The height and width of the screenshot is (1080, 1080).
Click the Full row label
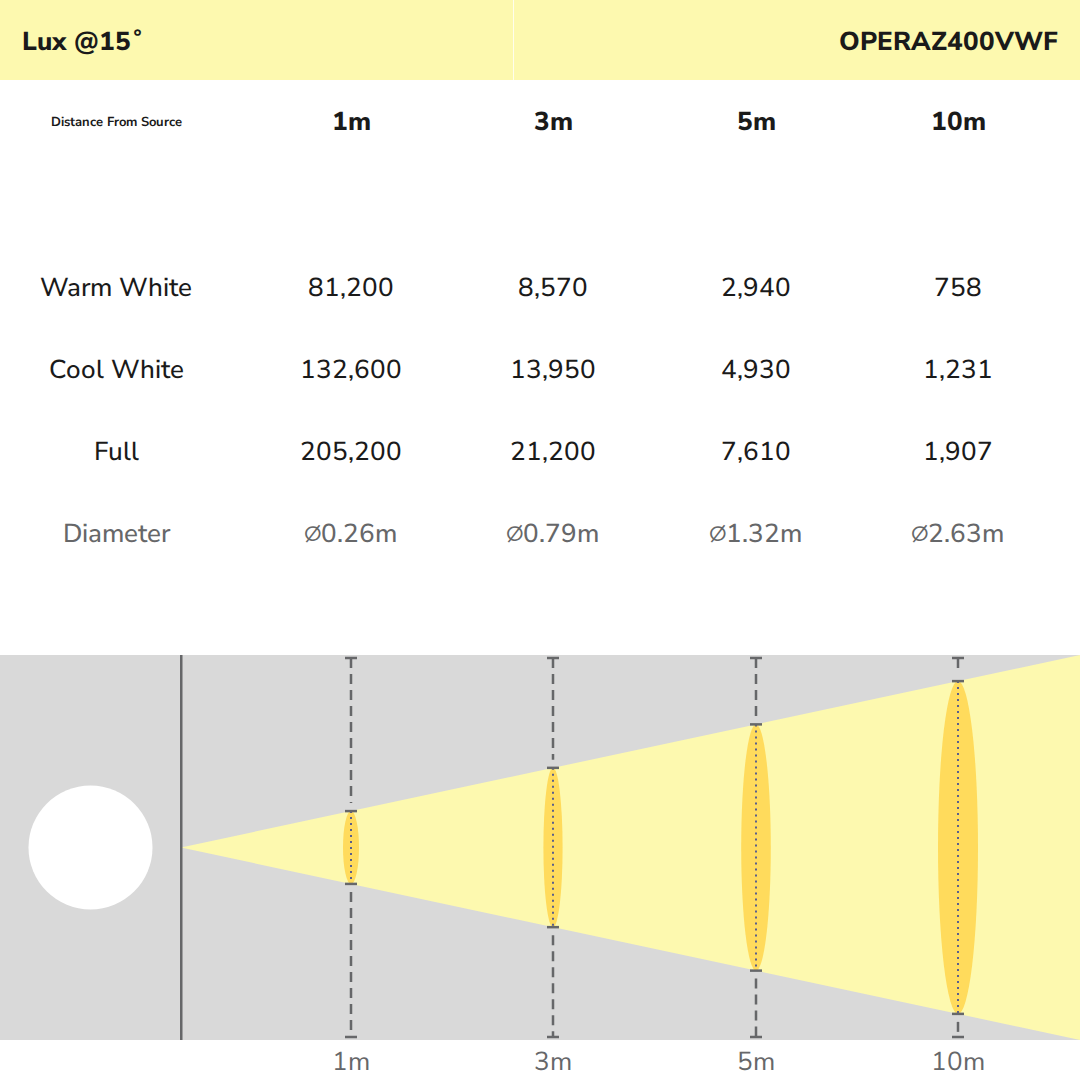pos(116,451)
